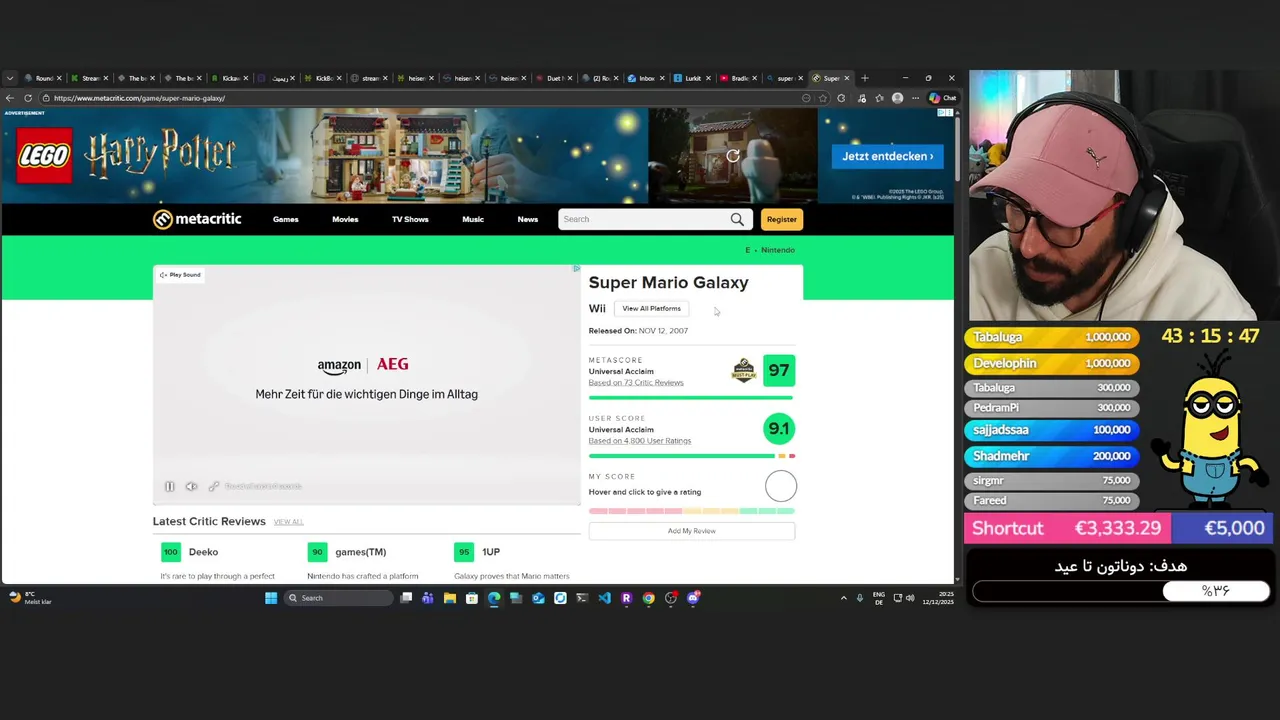1280x720 pixels.
Task: Show hidden system tray icons
Action: pyautogui.click(x=843, y=598)
